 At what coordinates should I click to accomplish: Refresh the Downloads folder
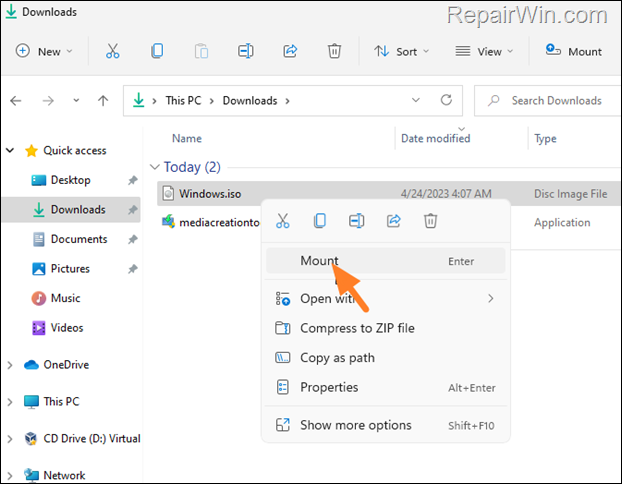click(x=446, y=100)
